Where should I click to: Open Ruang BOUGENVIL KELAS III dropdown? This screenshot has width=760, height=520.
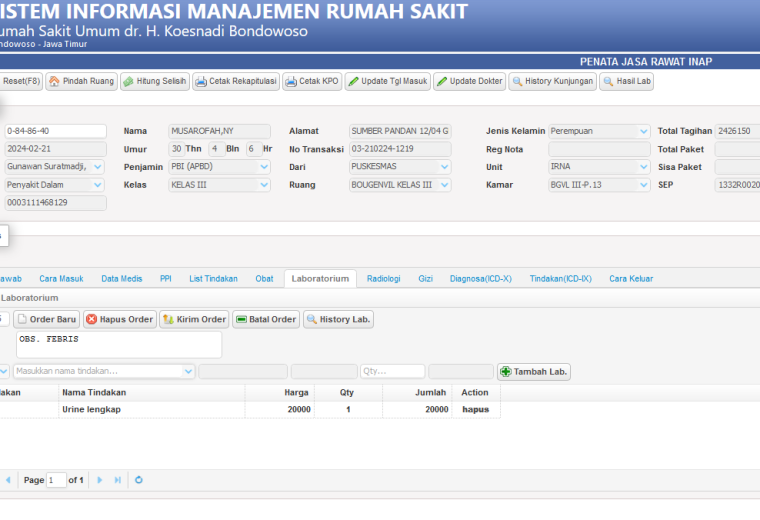[x=444, y=185]
